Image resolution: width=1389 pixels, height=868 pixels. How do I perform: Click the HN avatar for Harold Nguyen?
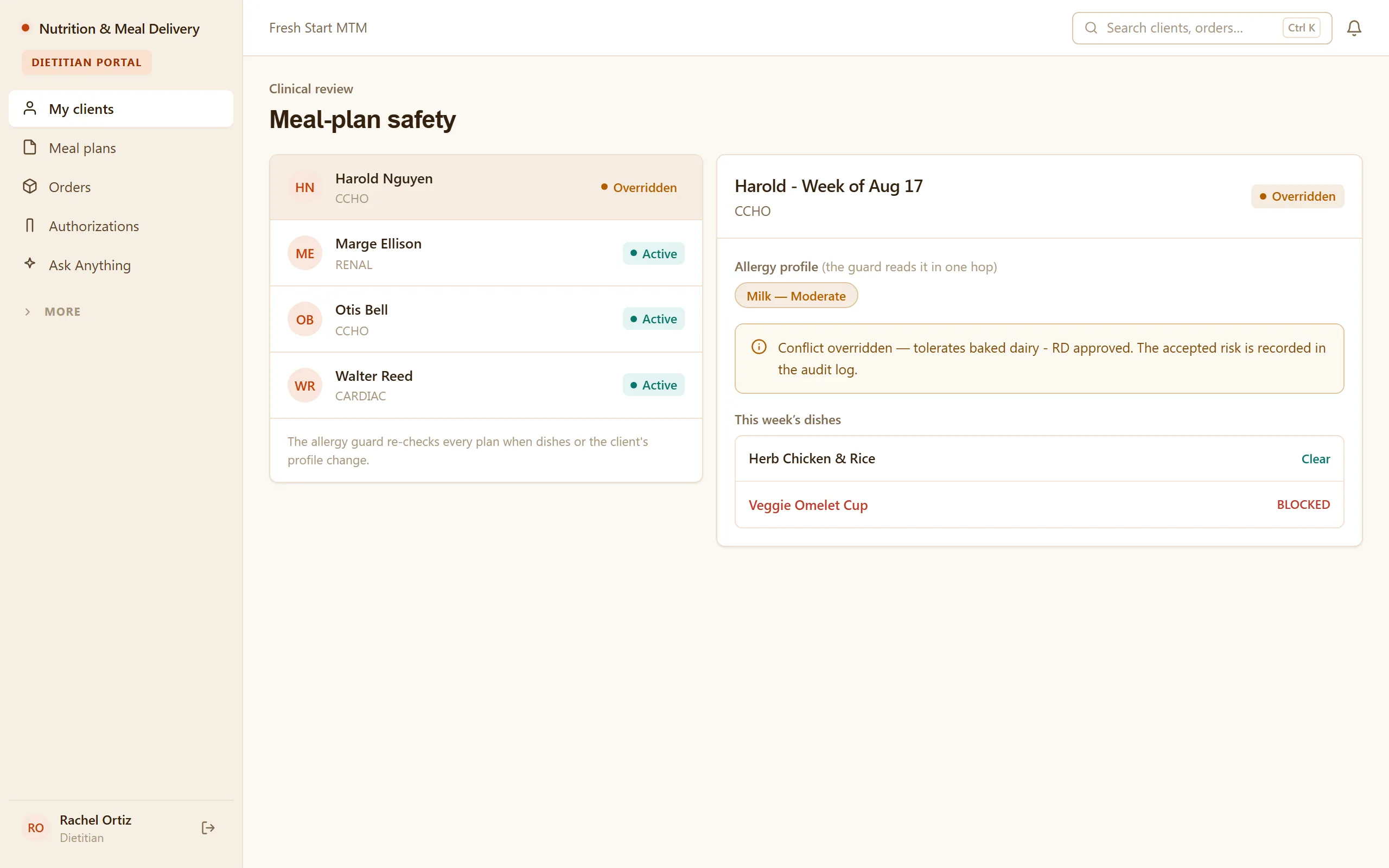[x=305, y=187]
